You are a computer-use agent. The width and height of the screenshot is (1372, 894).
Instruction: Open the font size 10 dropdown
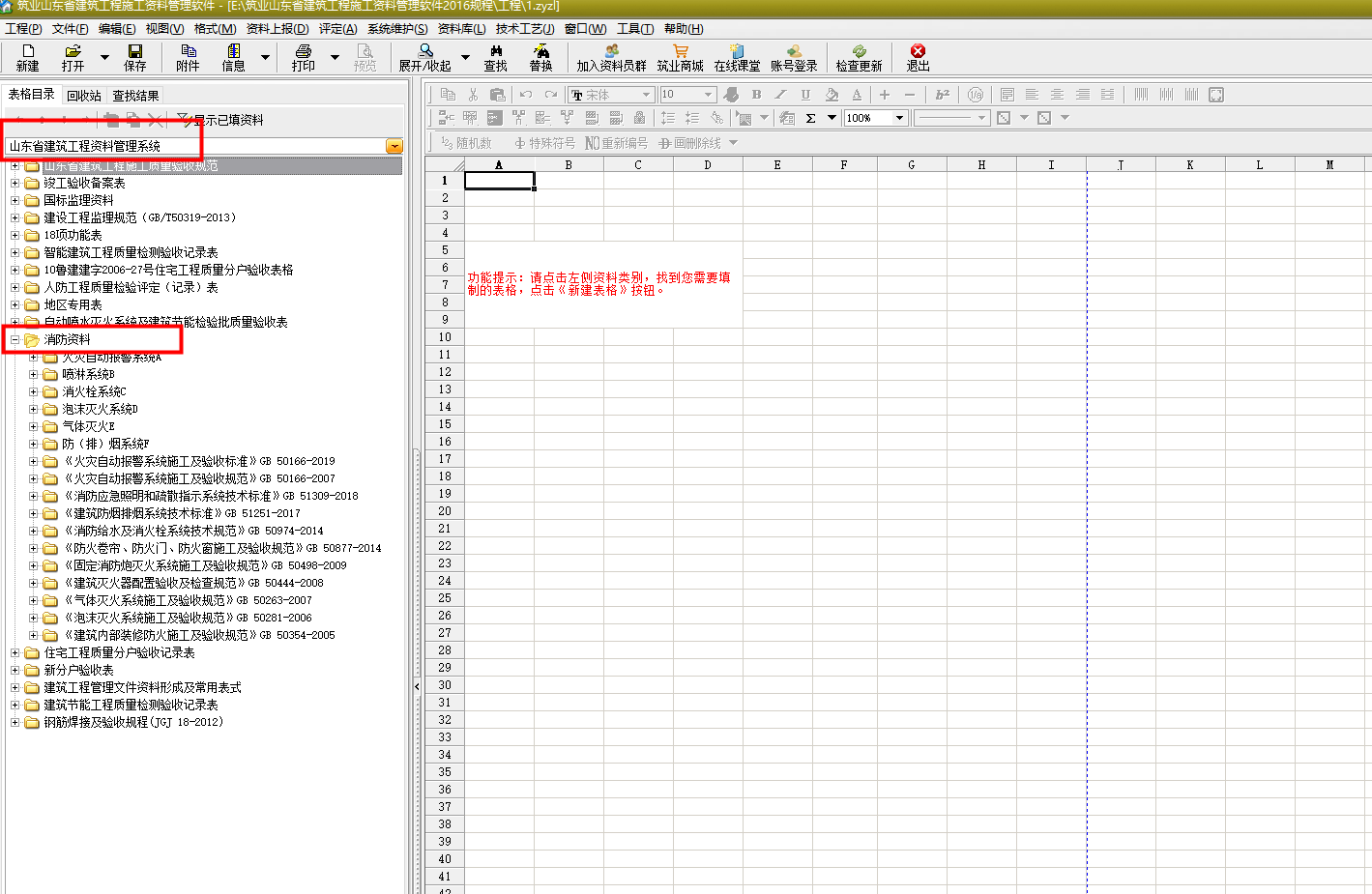click(x=709, y=95)
